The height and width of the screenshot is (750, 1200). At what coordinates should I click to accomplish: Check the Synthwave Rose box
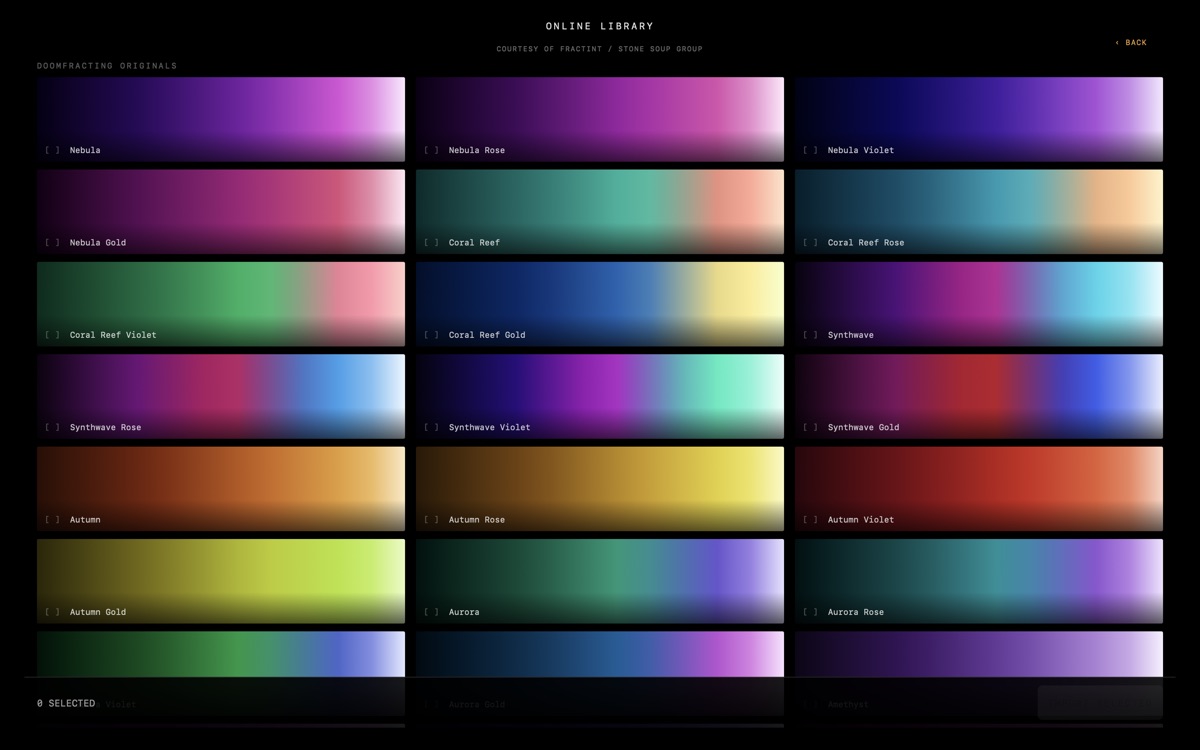(x=52, y=428)
